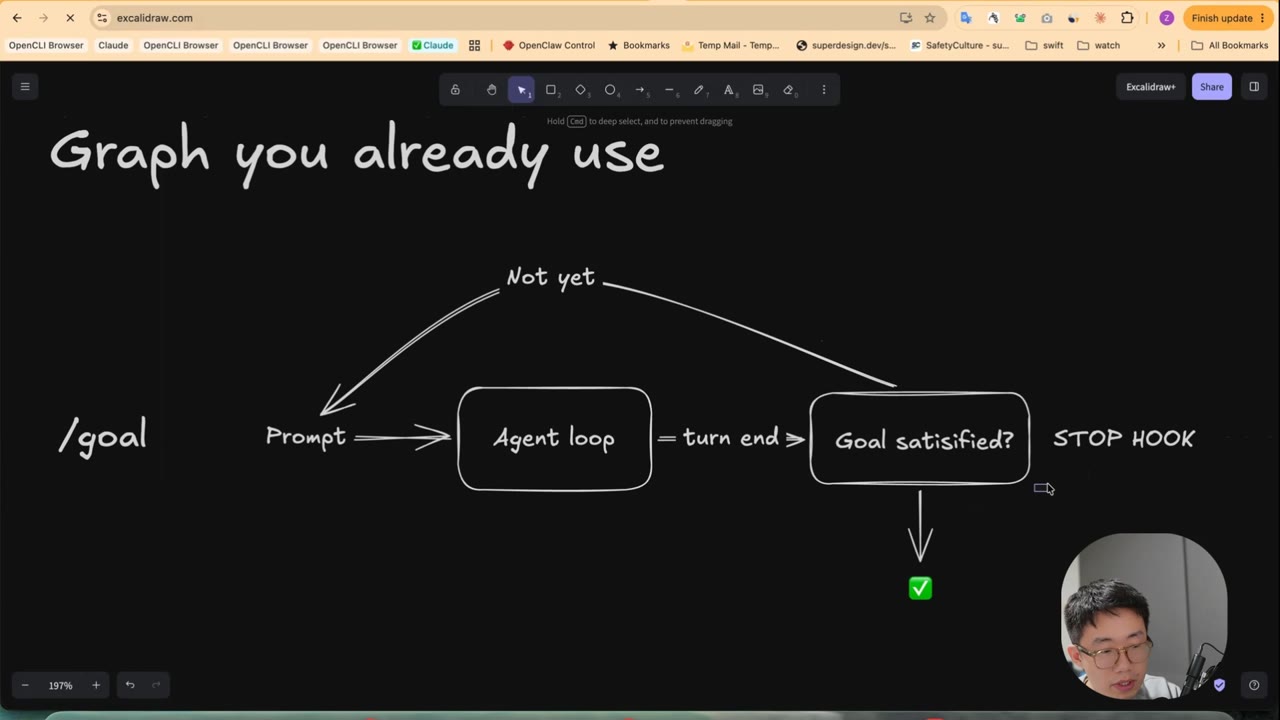Select the Rectangle tool
Viewport: 1280px width, 720px height.
pyautogui.click(x=551, y=89)
